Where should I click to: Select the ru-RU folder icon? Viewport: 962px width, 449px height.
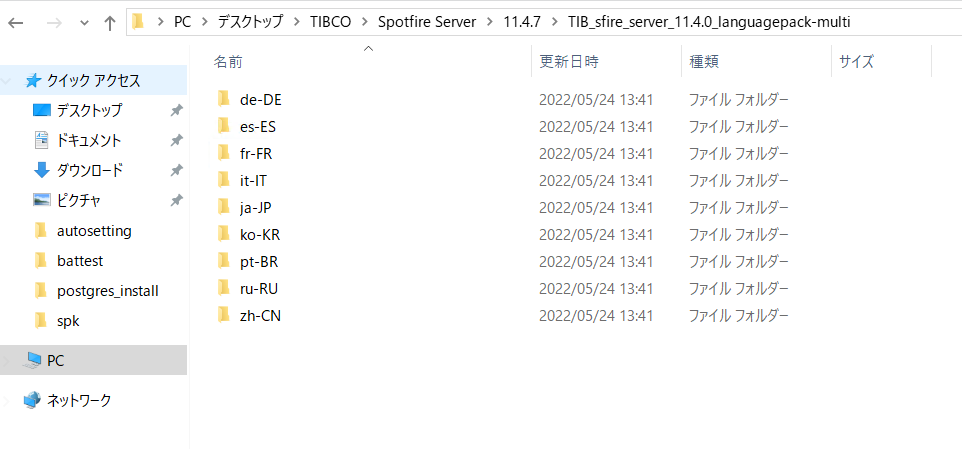pyautogui.click(x=223, y=288)
